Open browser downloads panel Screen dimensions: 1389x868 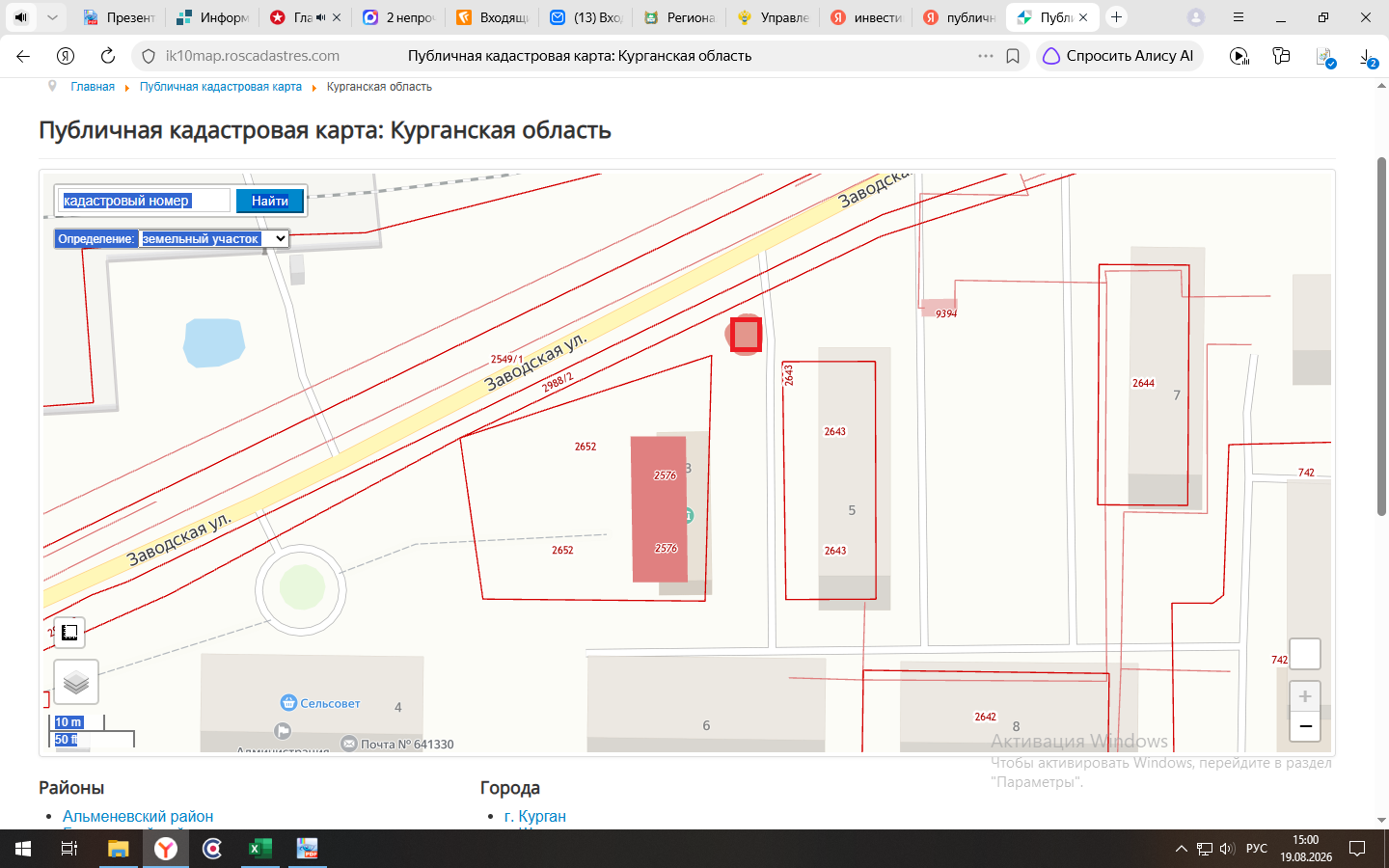(x=1368, y=57)
